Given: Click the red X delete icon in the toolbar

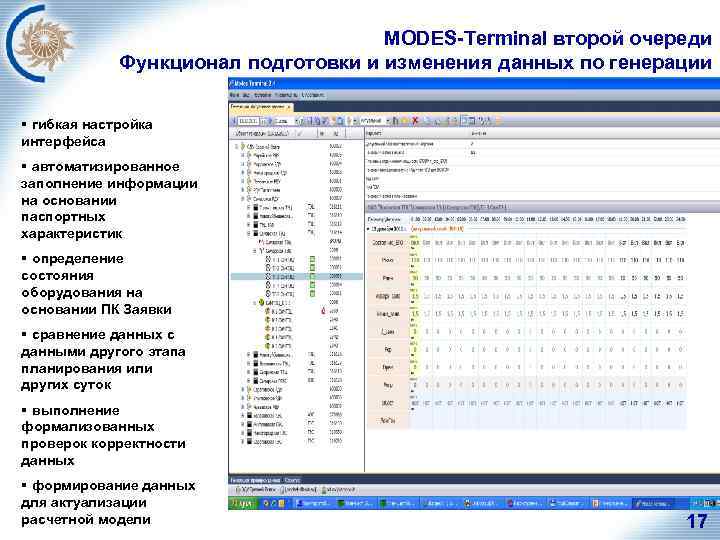Looking at the screenshot, I should [x=415, y=121].
